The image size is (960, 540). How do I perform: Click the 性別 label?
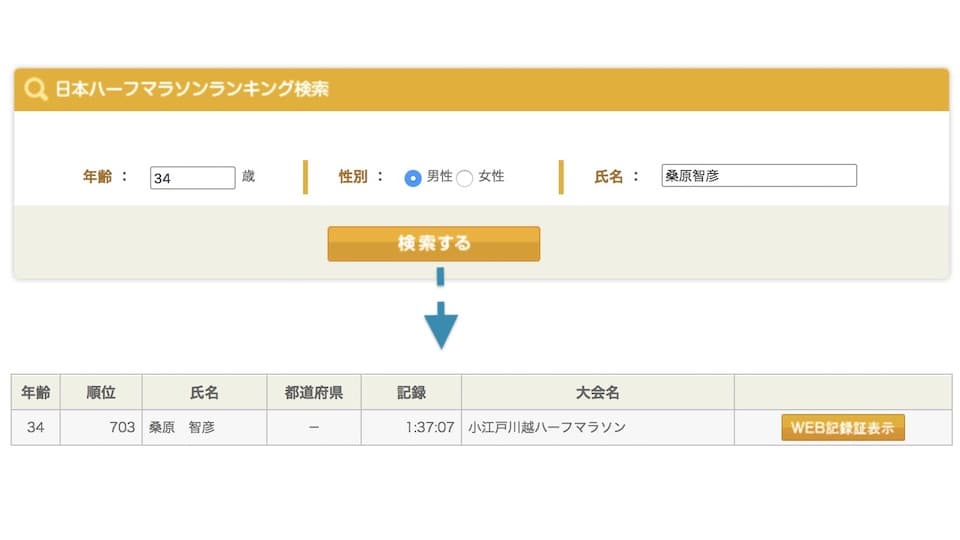353,177
